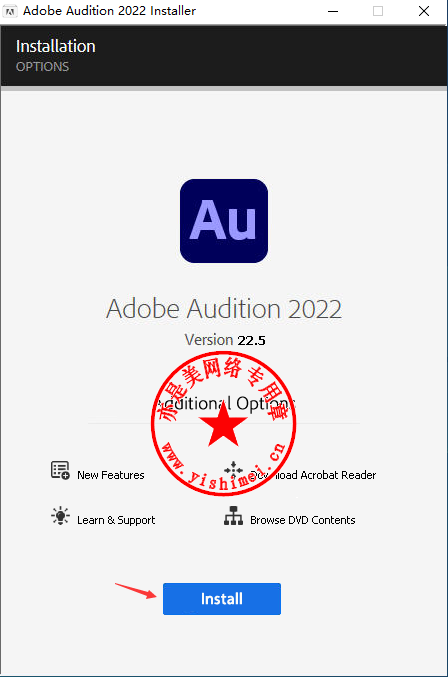Viewport: 448px width, 677px height.
Task: Click the Version 22.5 text
Action: tap(225, 340)
